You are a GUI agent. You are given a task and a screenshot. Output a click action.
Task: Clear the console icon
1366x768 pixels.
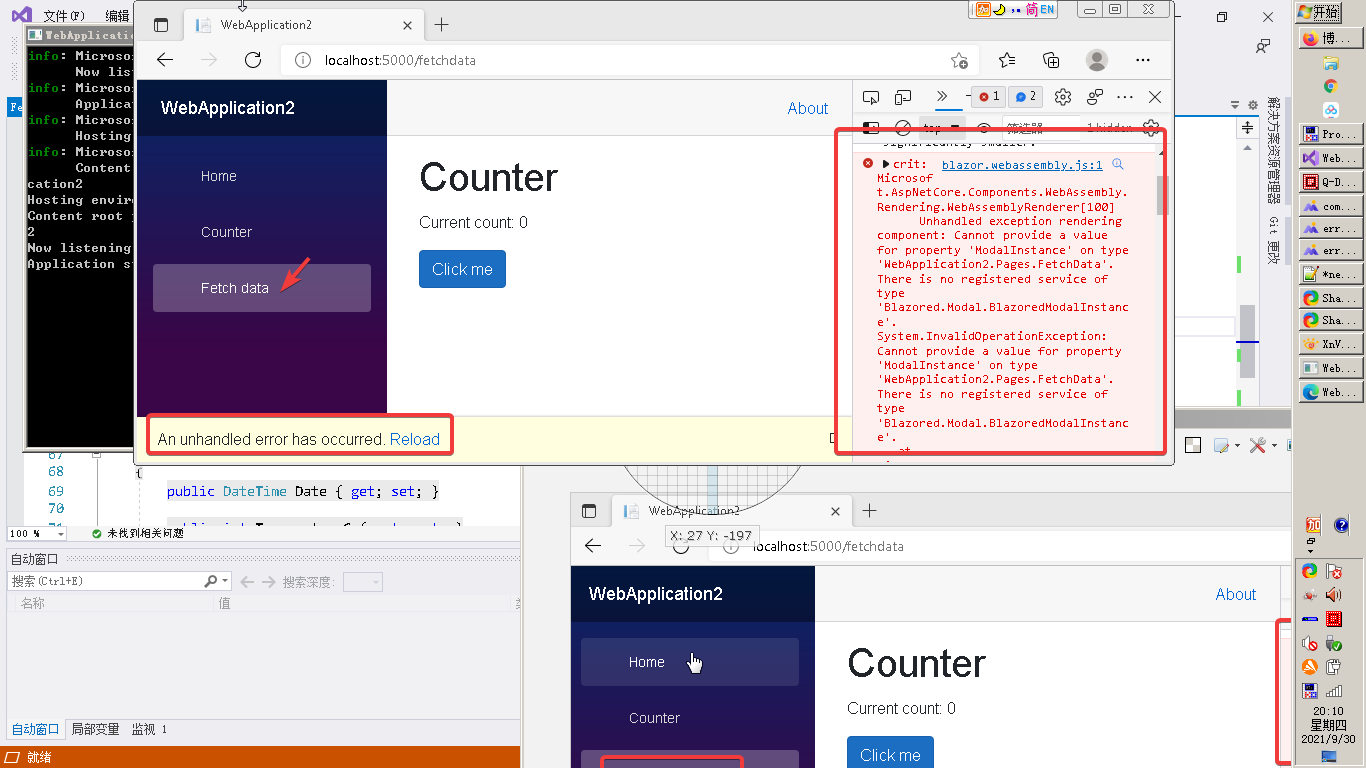[902, 128]
